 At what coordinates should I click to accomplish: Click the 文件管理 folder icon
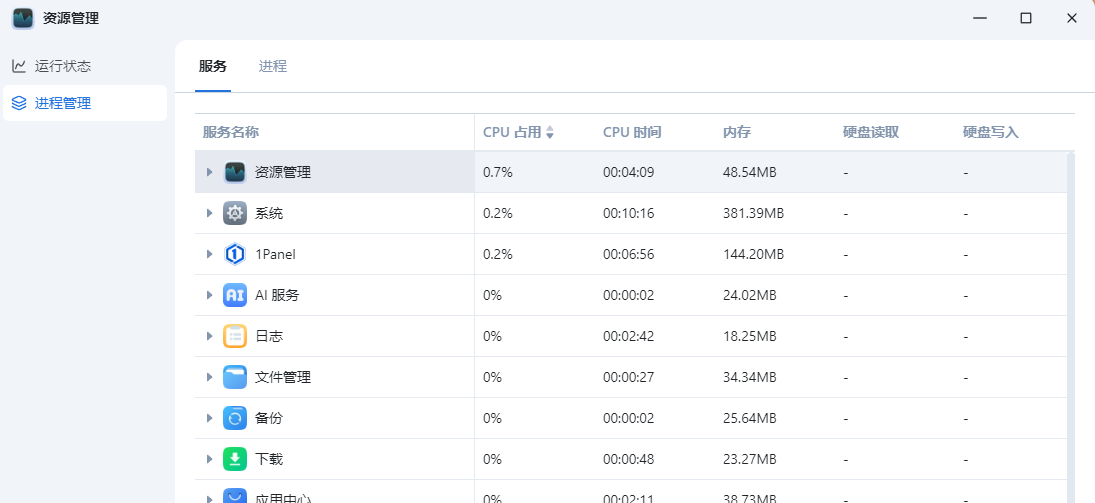(x=235, y=377)
